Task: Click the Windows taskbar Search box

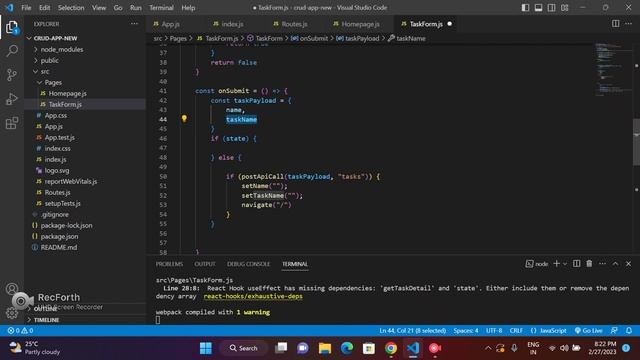Action: coord(244,348)
